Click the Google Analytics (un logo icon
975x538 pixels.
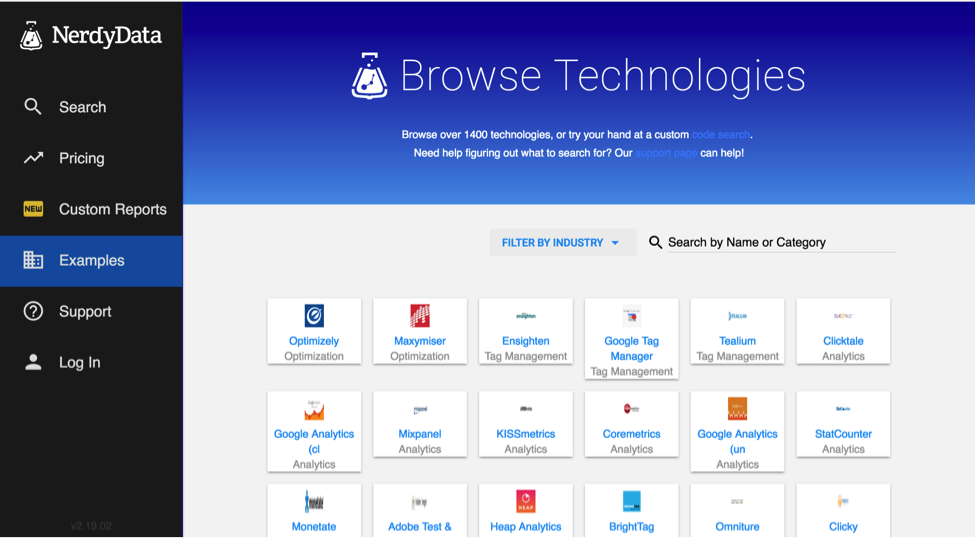(x=737, y=409)
